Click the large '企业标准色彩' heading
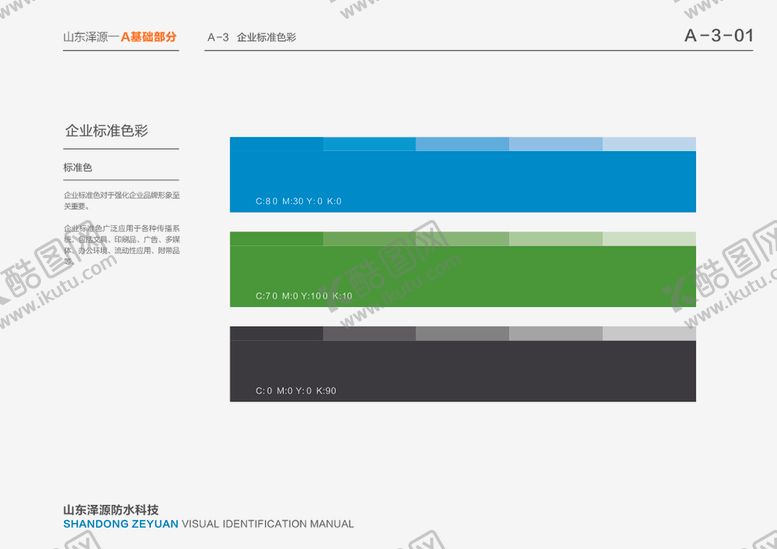Image resolution: width=777 pixels, height=549 pixels. pyautogui.click(x=107, y=131)
